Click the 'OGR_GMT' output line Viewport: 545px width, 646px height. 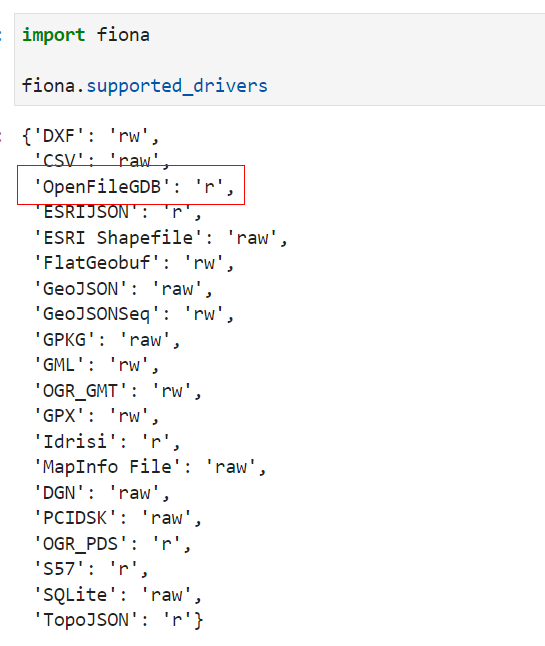(117, 391)
